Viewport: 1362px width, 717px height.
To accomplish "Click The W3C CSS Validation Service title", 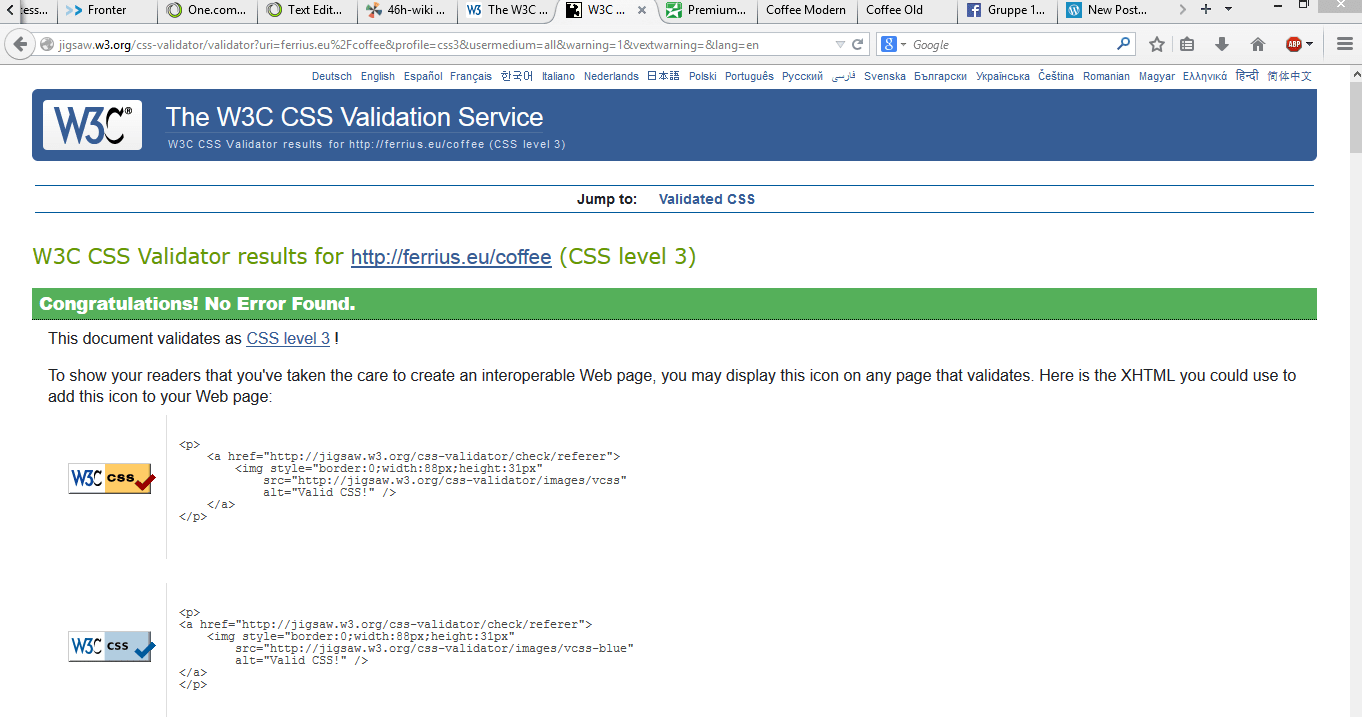I will (355, 117).
